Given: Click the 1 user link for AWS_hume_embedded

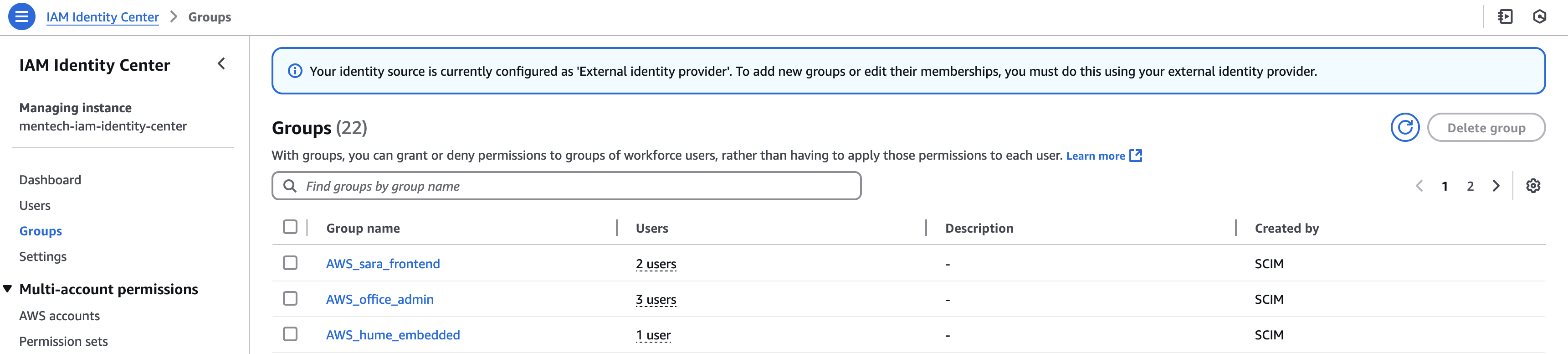Looking at the screenshot, I should click(653, 334).
